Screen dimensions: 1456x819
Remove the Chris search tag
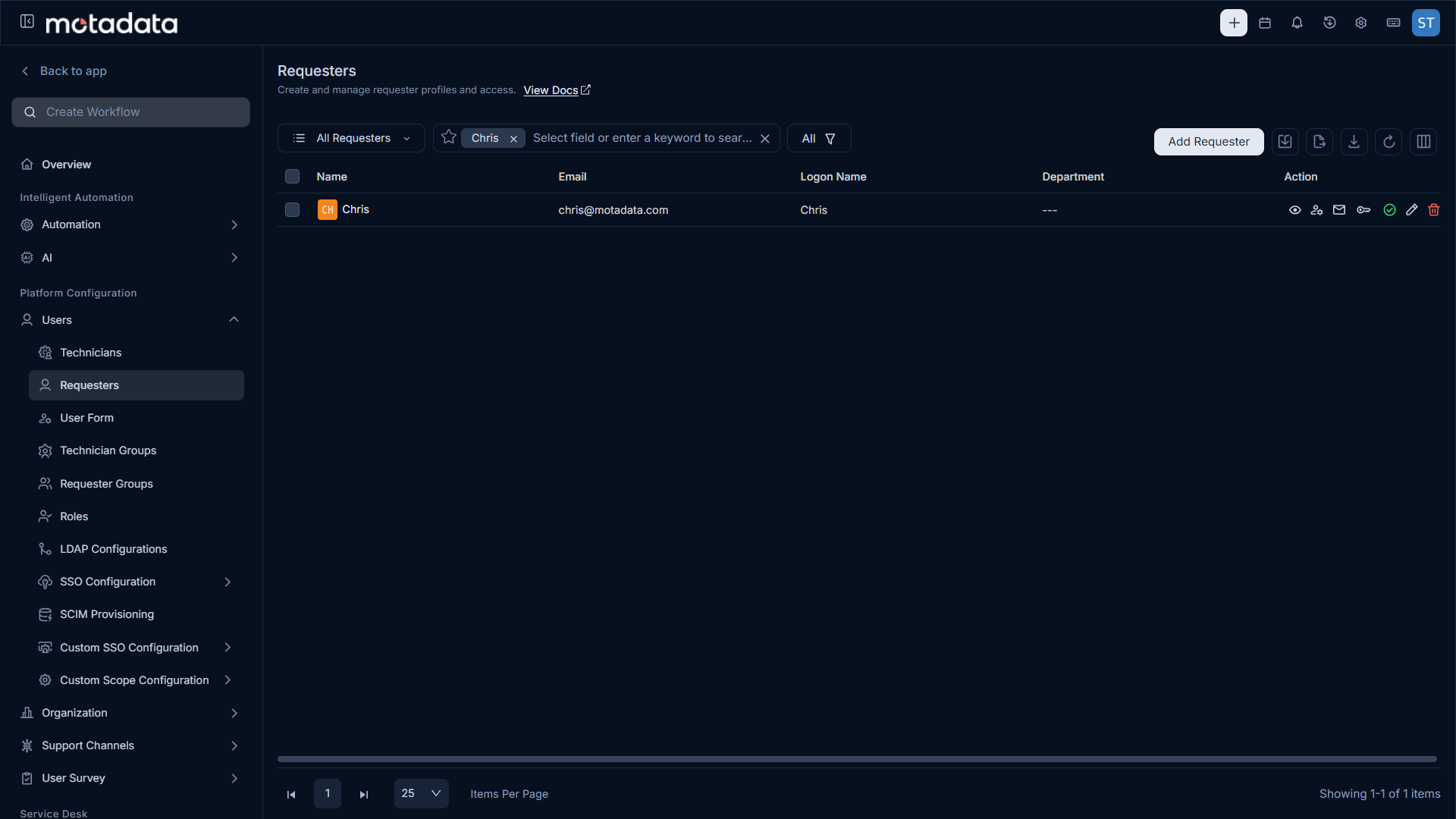point(513,139)
